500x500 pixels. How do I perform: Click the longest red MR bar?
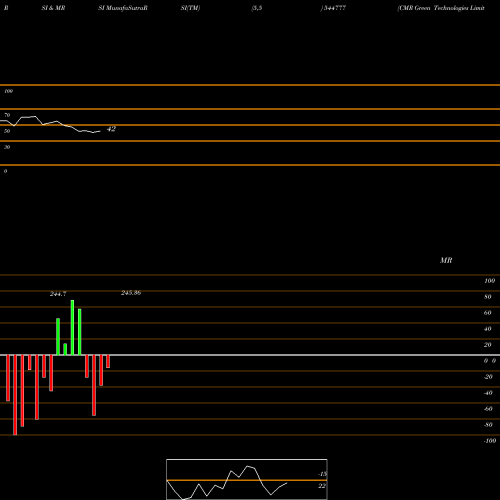click(x=15, y=395)
